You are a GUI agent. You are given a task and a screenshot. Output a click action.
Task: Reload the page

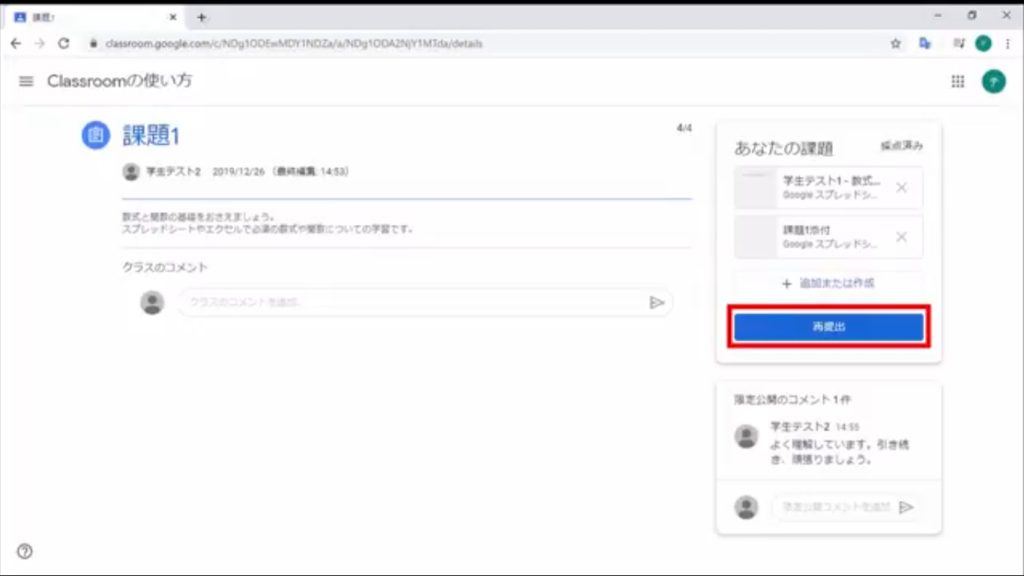[x=63, y=43]
